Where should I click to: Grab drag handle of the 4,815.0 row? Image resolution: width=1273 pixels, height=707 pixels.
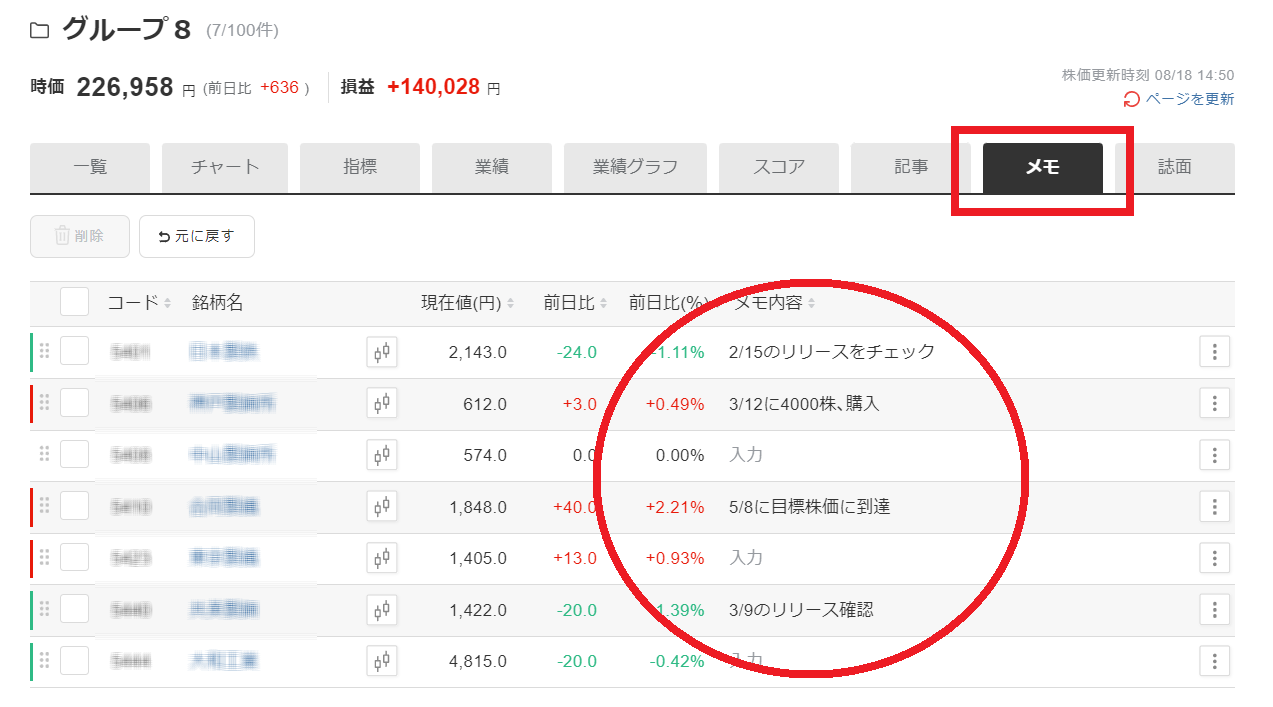coord(44,660)
